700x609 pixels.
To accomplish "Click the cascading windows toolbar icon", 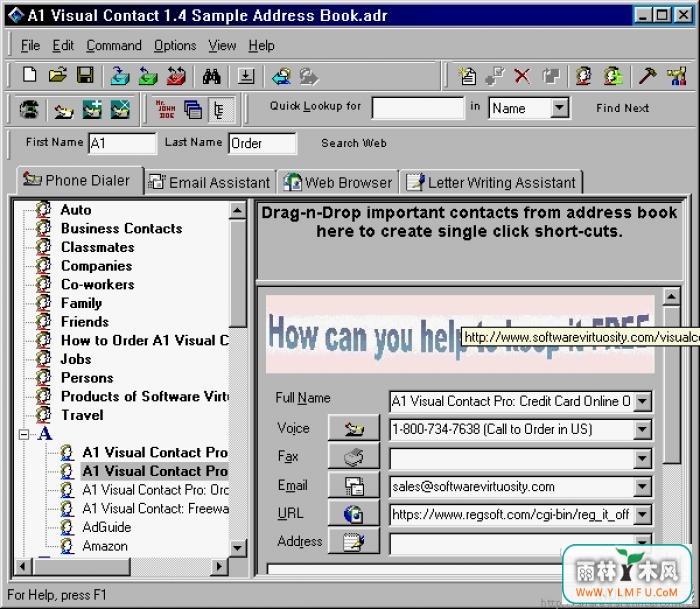I will point(193,109).
